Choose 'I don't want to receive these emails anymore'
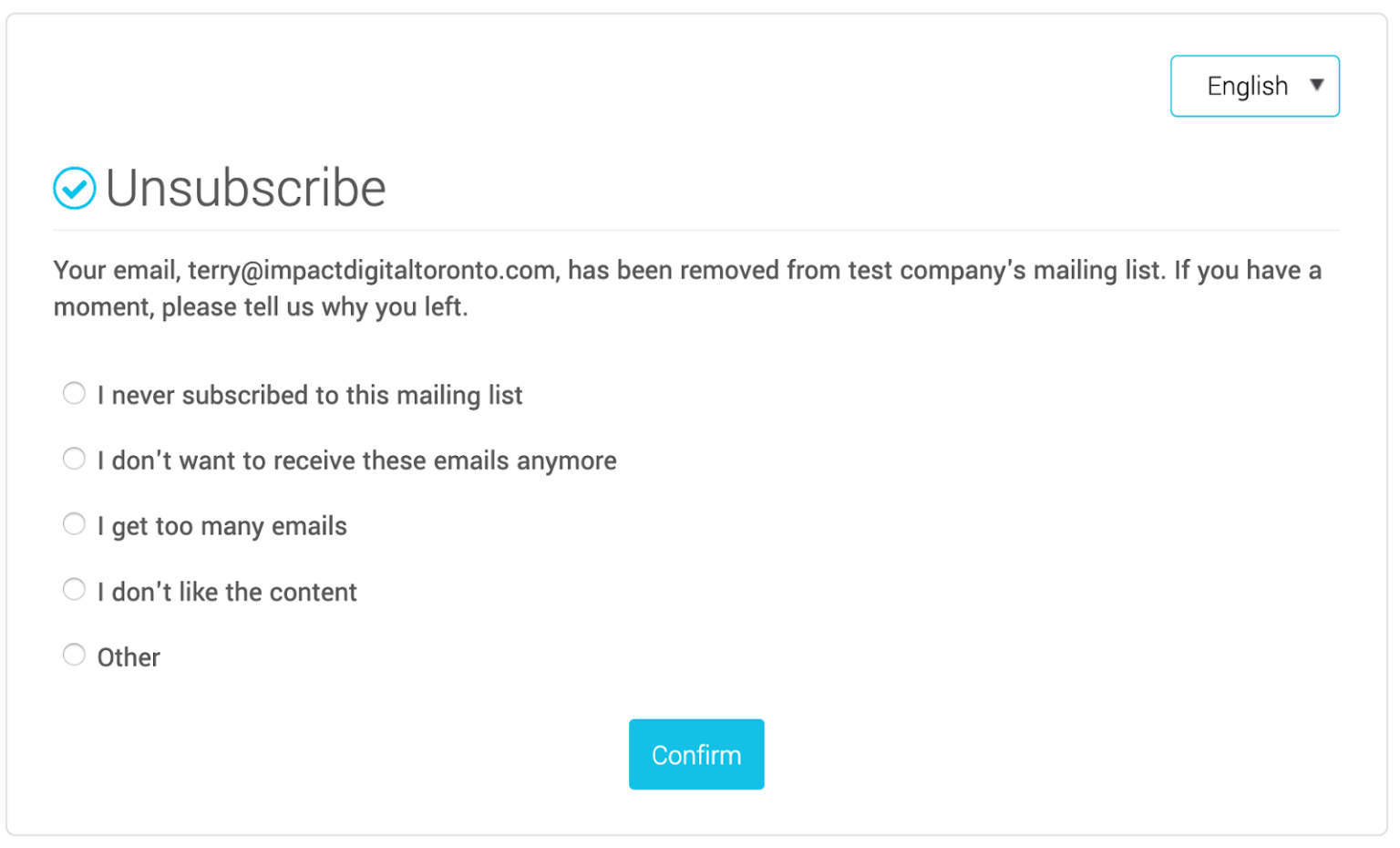1400x848 pixels. [x=74, y=459]
